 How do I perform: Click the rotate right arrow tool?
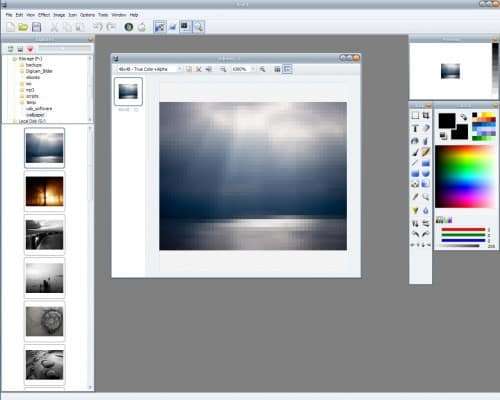(x=426, y=234)
